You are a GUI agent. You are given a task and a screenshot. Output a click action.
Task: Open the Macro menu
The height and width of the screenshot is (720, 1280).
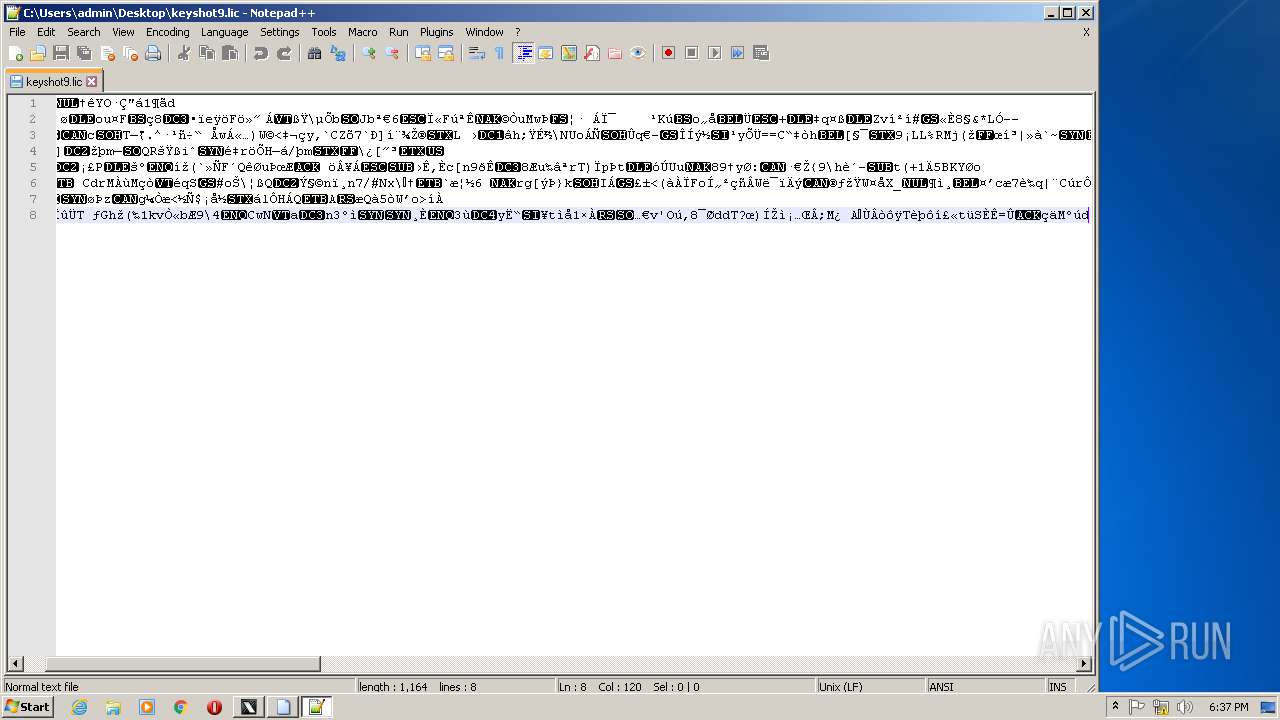(x=363, y=32)
